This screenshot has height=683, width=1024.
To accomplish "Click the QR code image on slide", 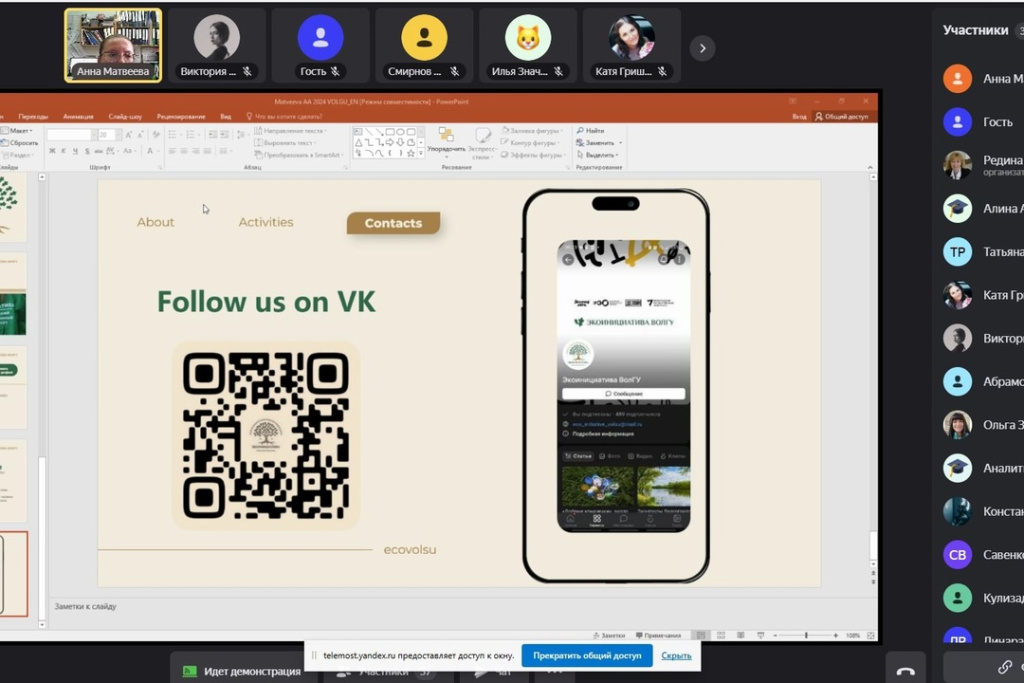I will coord(266,436).
